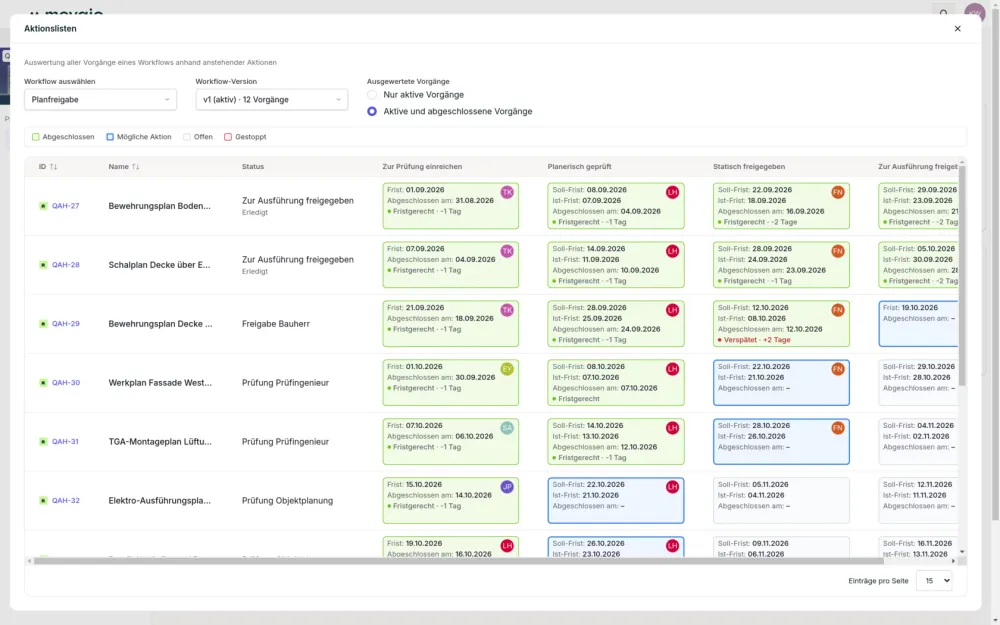Open the QAH-31 link
Image resolution: width=1000 pixels, height=625 pixels.
point(66,441)
